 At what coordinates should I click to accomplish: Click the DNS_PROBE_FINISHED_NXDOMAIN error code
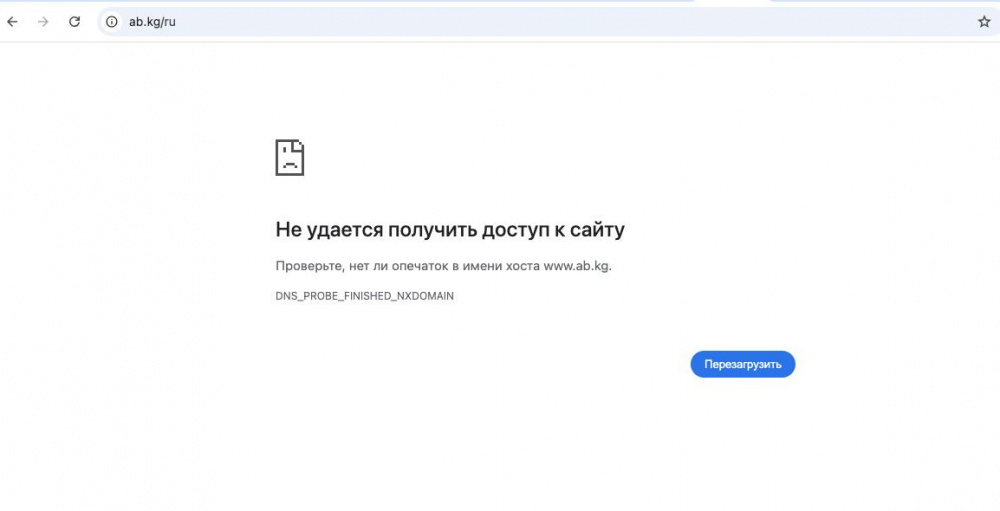tap(364, 297)
